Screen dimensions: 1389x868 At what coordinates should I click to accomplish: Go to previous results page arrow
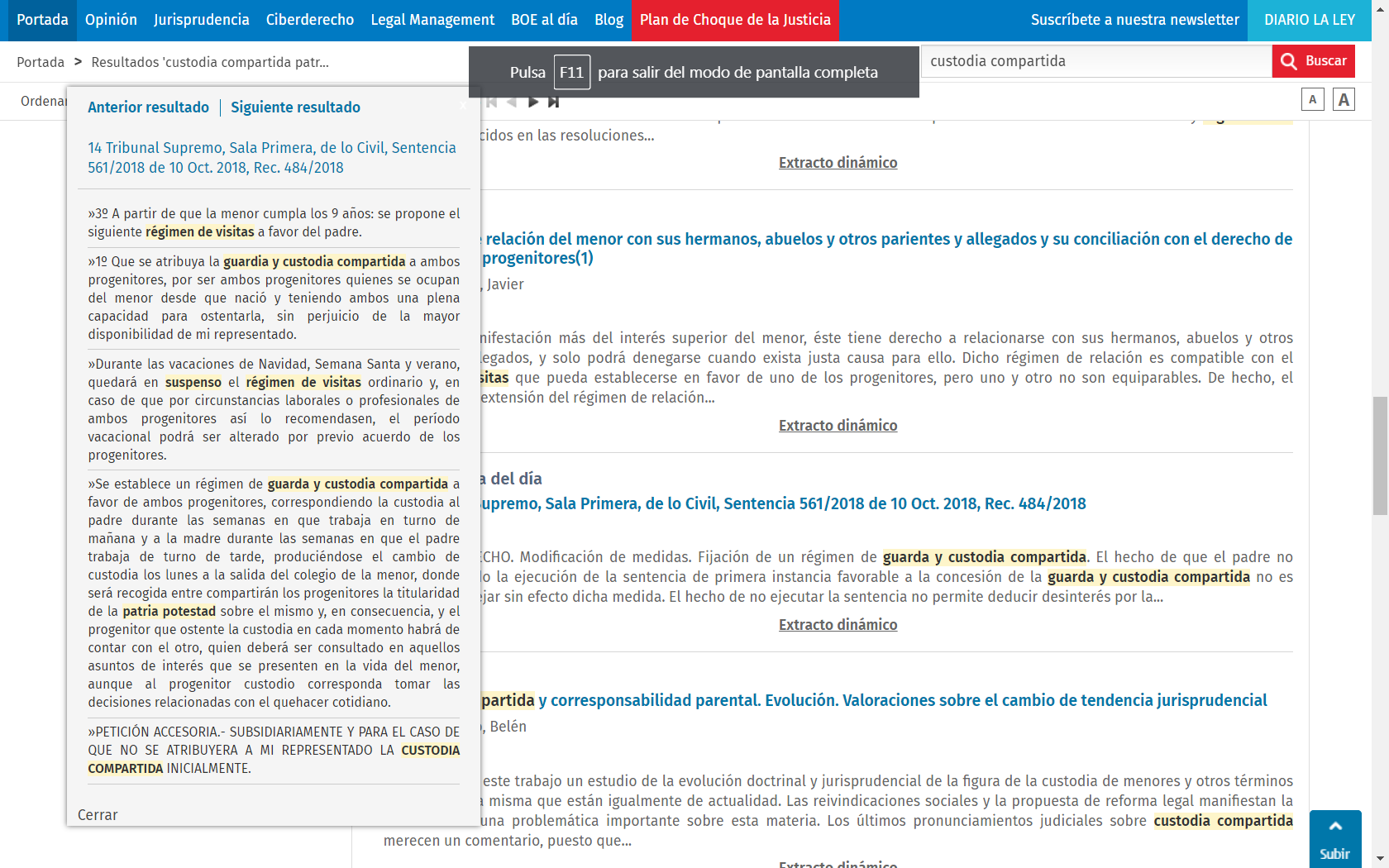click(512, 102)
